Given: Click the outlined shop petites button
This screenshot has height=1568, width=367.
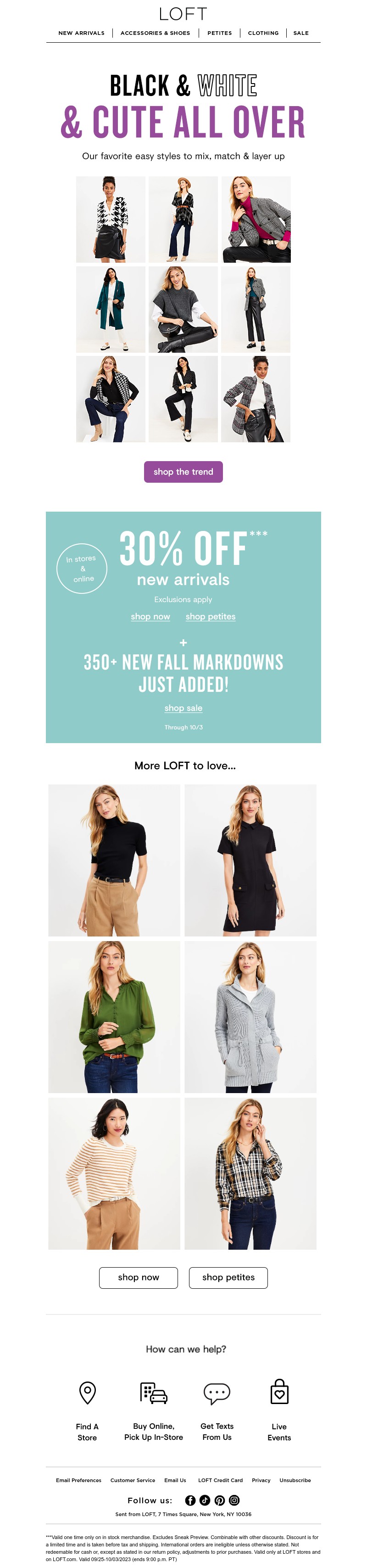Looking at the screenshot, I should (x=228, y=1277).
